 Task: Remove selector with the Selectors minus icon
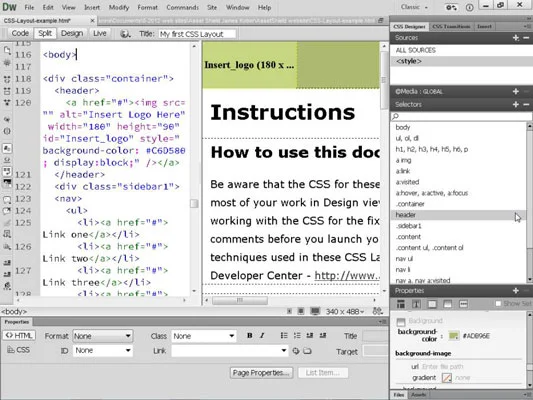[x=526, y=104]
